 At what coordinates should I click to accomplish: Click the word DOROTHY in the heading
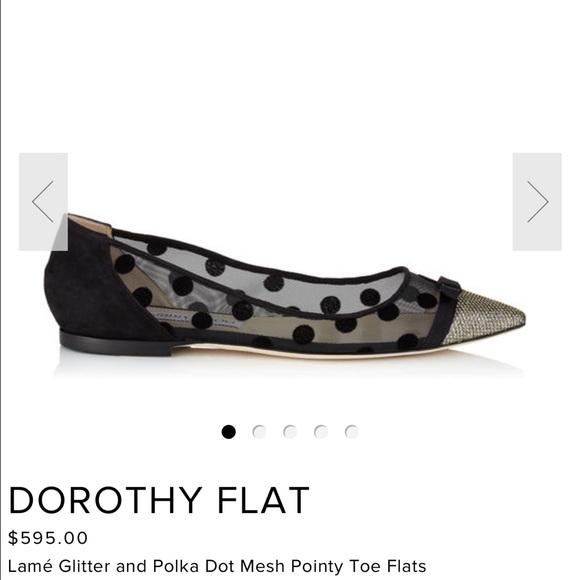point(105,500)
